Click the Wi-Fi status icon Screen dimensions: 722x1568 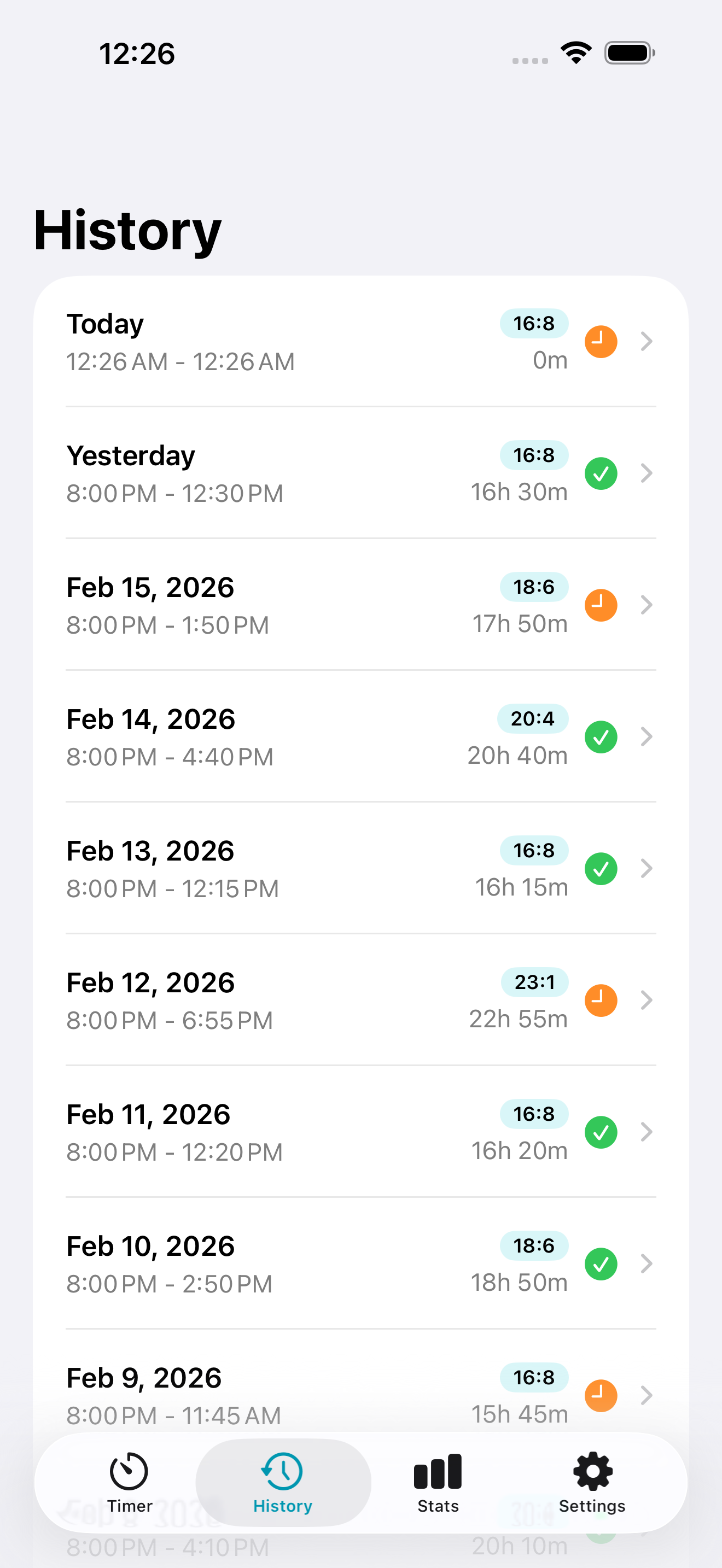point(576,53)
